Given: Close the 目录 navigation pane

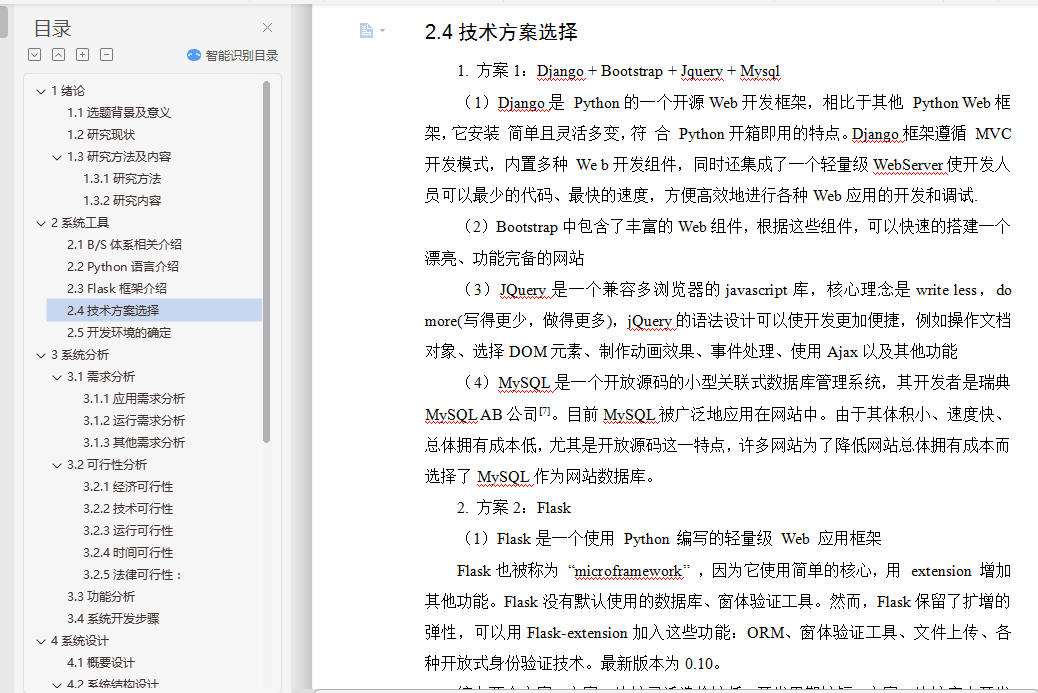Looking at the screenshot, I should (267, 28).
